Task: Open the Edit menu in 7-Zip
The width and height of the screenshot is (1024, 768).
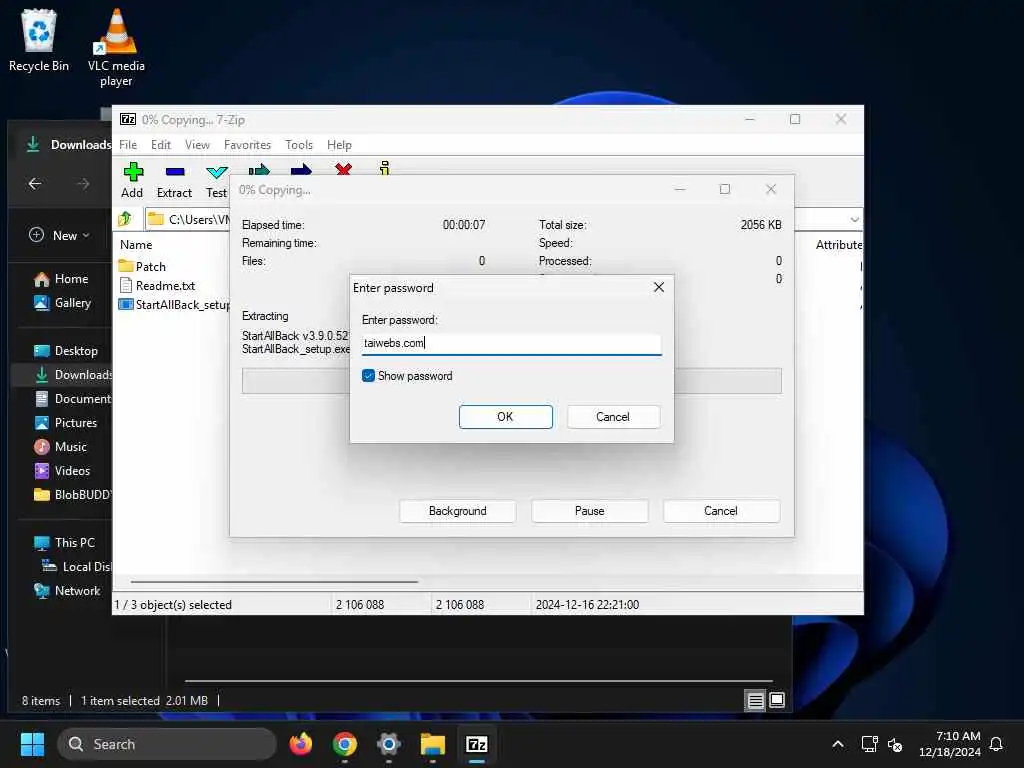Action: [x=161, y=144]
